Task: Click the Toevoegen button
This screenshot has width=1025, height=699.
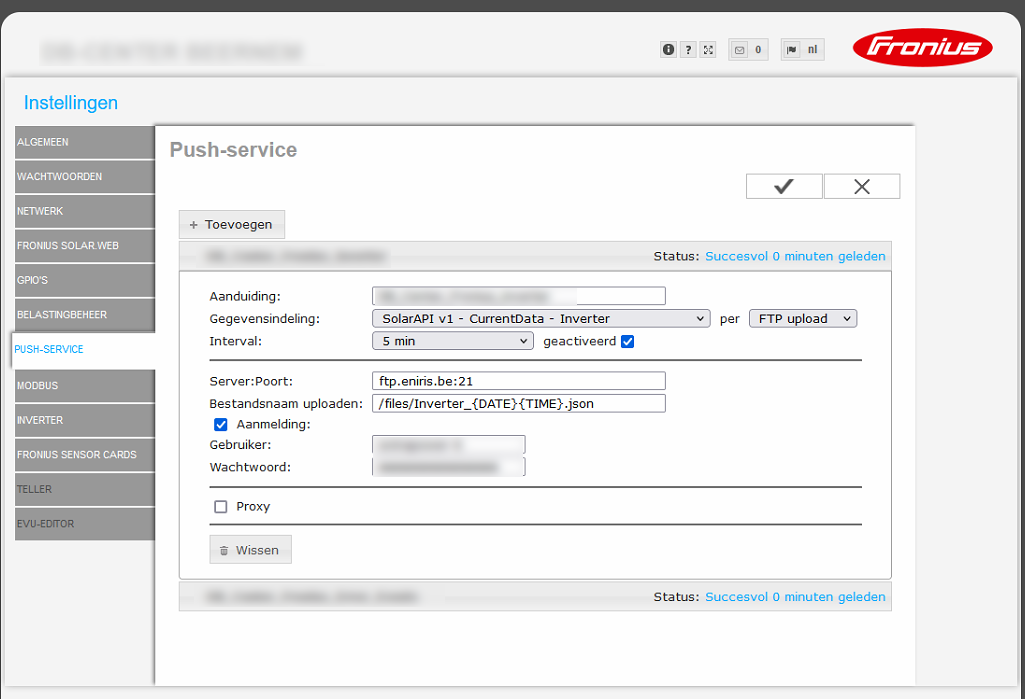Action: pyautogui.click(x=232, y=225)
